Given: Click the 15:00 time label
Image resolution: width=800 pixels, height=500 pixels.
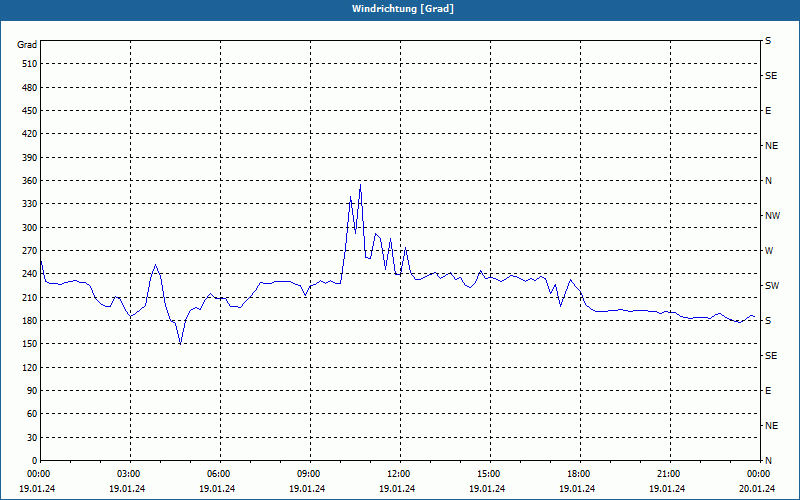Looking at the screenshot, I should [x=490, y=474].
